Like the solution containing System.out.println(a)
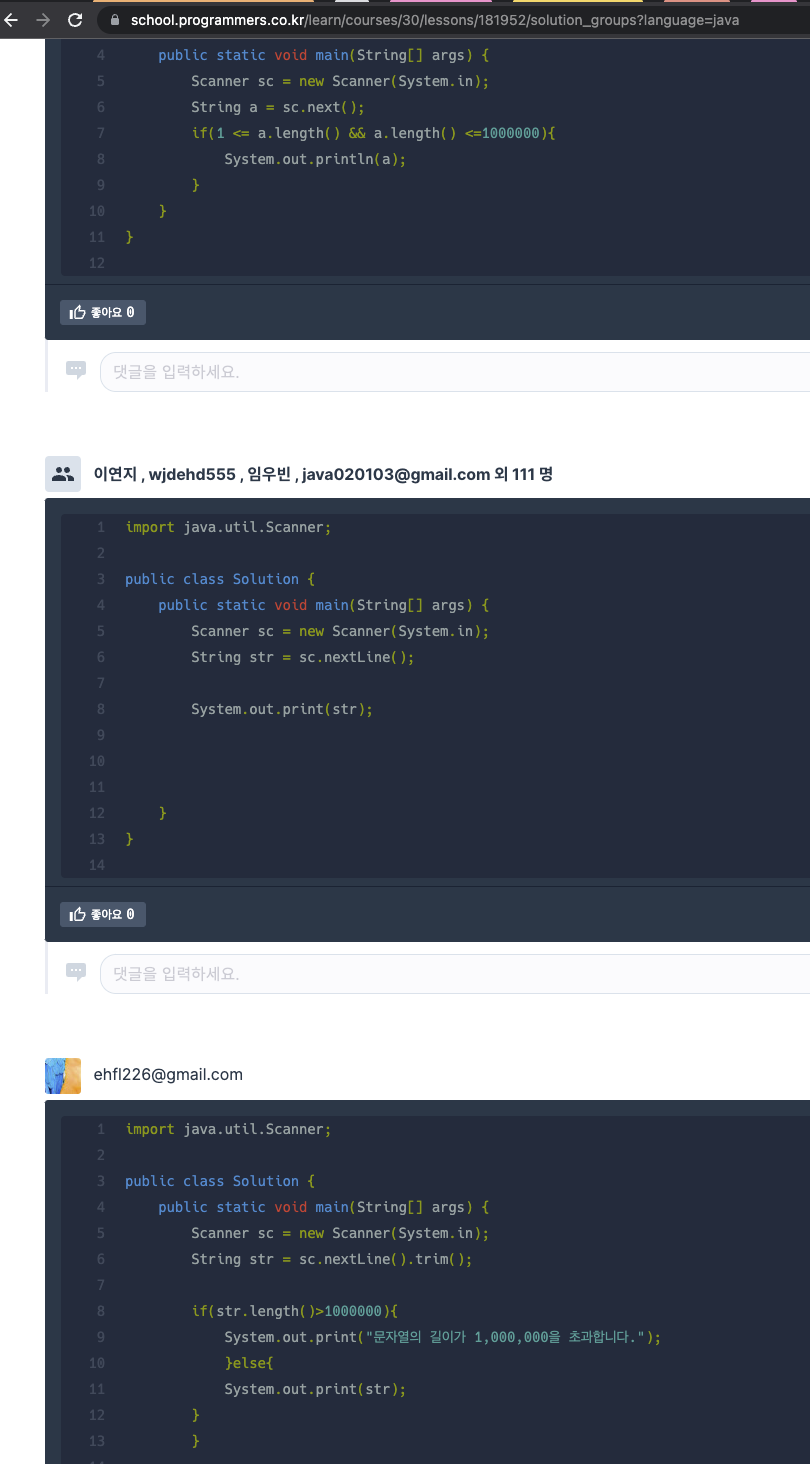 pos(103,313)
